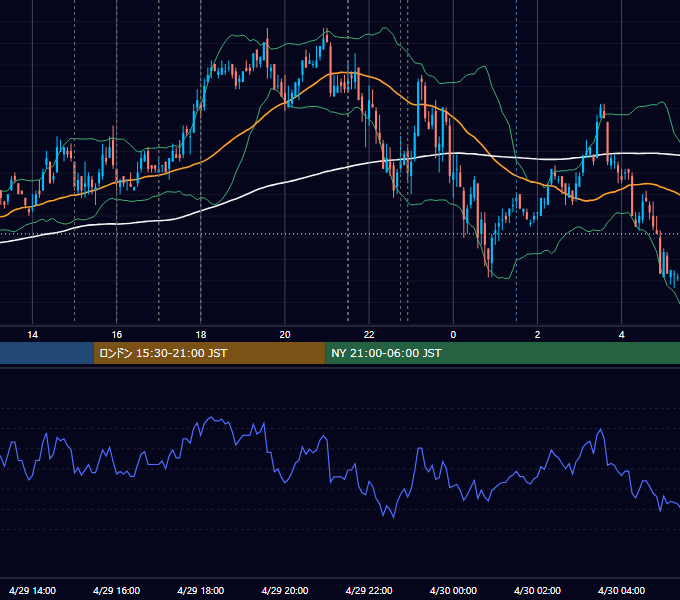Click the 4/29 20:00 time label
The image size is (680, 600).
[x=285, y=590]
